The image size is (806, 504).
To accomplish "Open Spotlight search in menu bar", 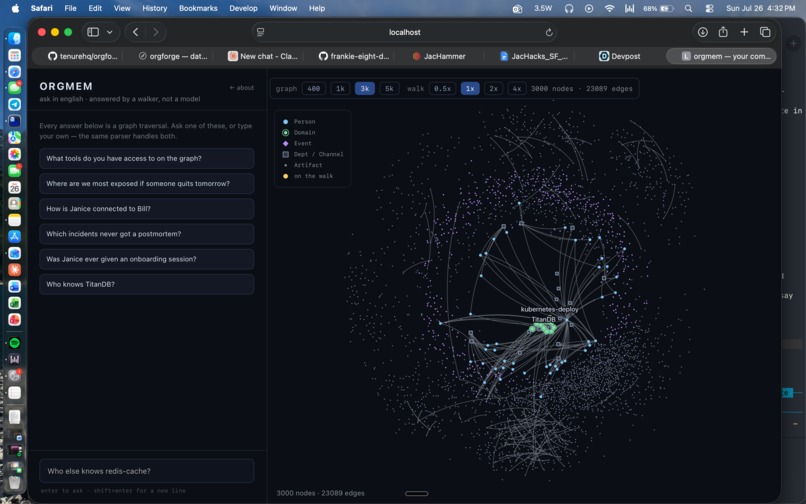I will click(688, 8).
